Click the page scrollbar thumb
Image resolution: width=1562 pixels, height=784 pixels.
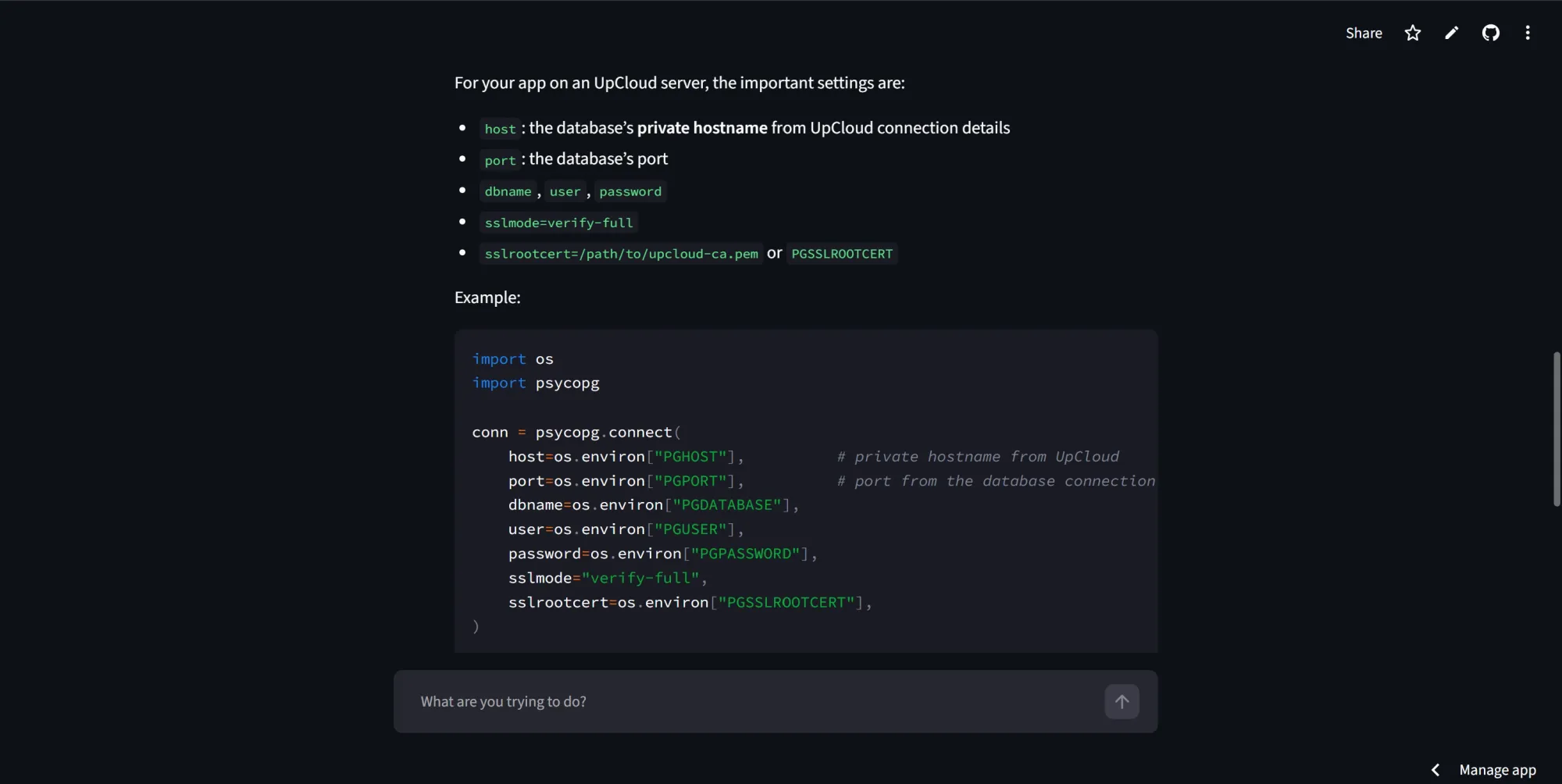coord(1556,429)
